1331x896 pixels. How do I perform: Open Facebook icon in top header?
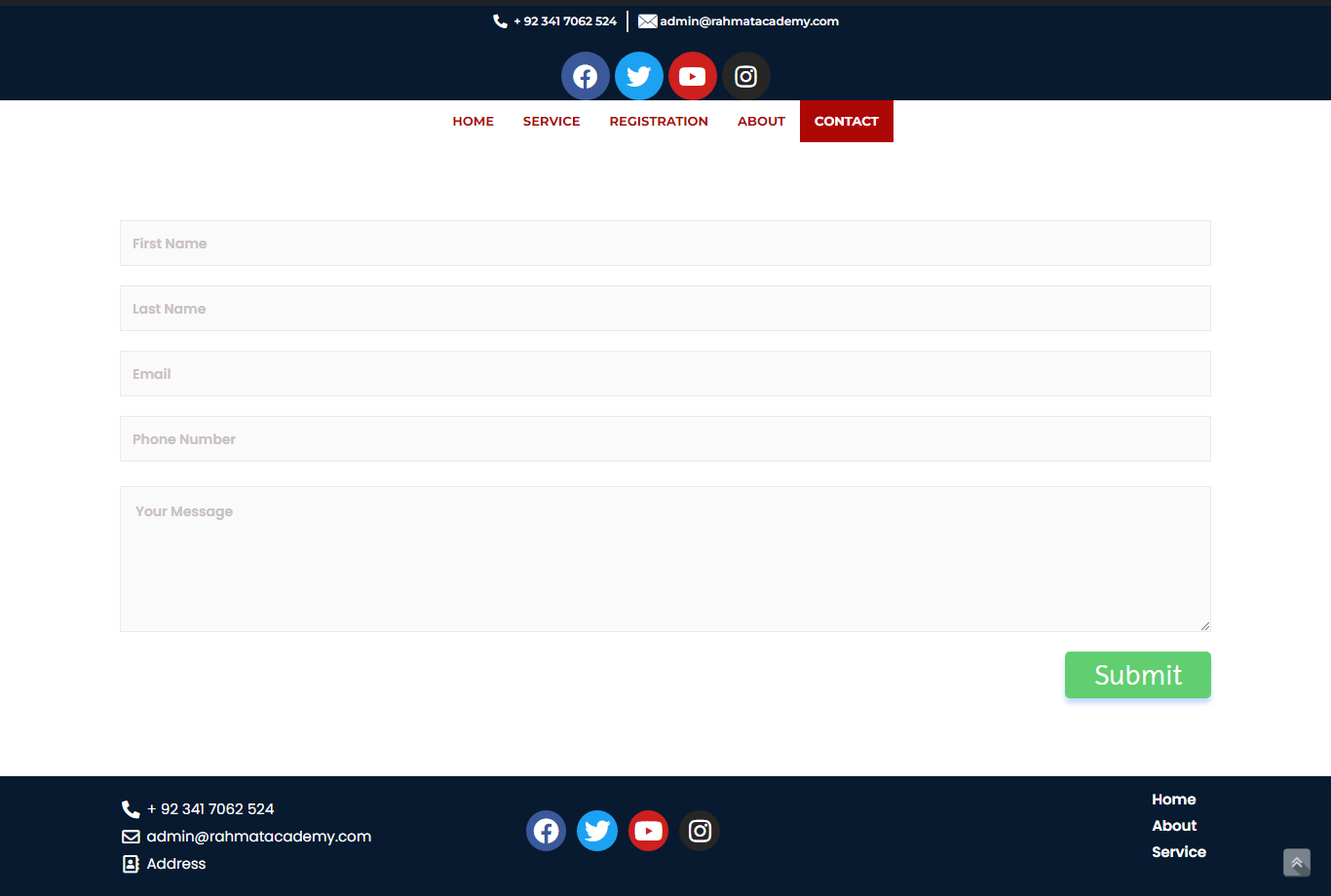586,76
